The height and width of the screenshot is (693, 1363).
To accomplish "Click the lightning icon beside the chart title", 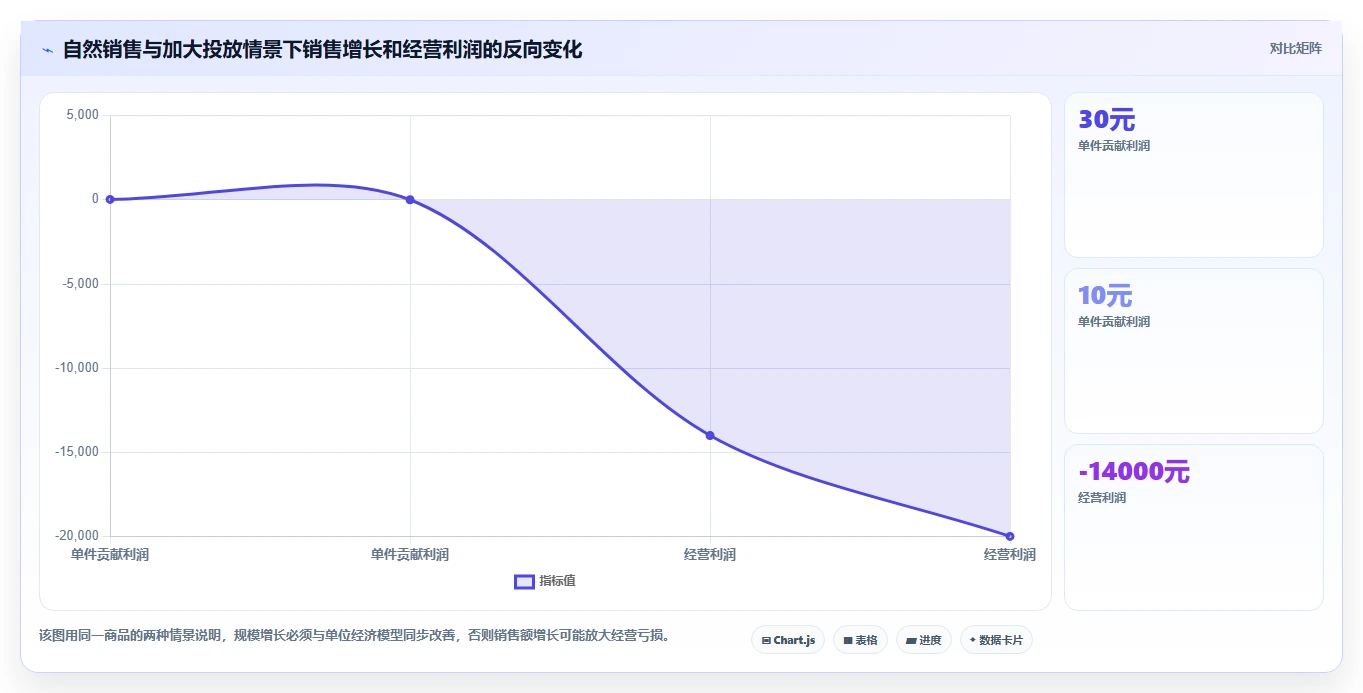I will click(x=47, y=49).
